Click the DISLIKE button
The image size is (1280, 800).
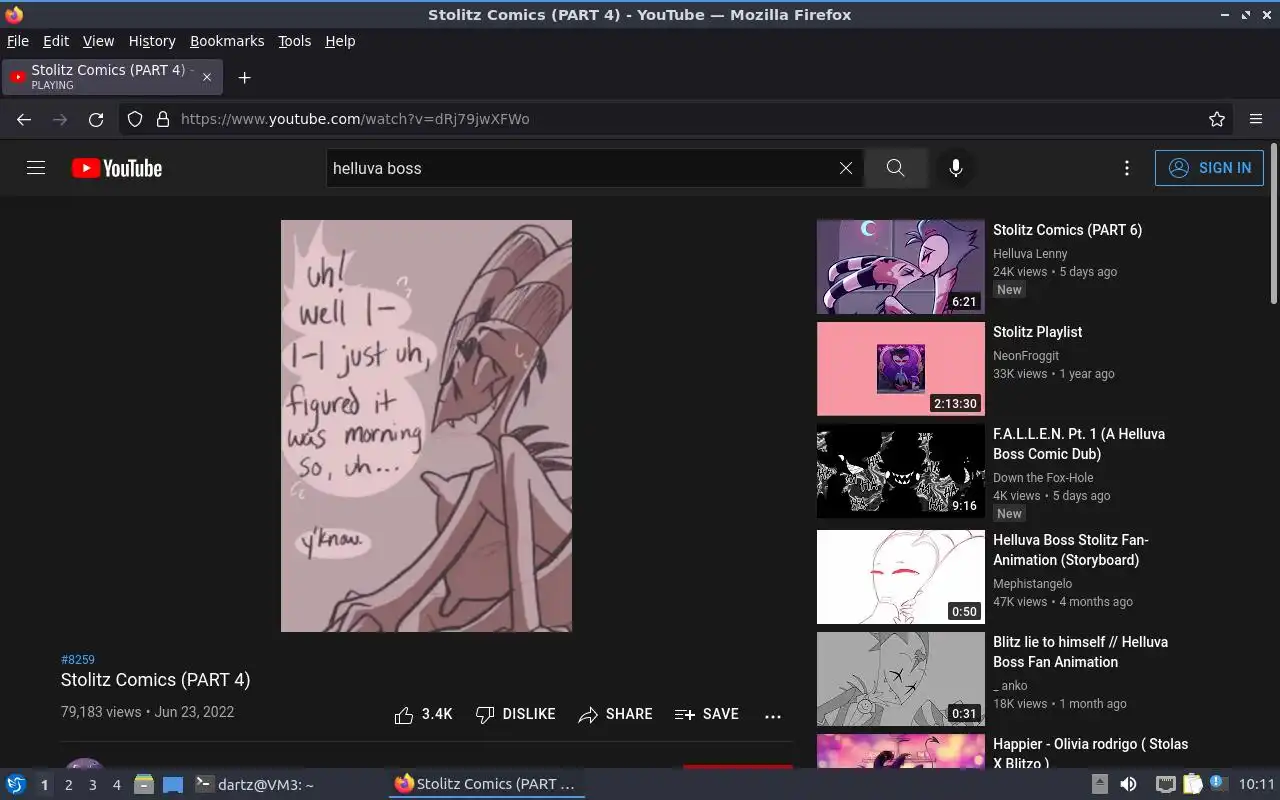coord(515,714)
